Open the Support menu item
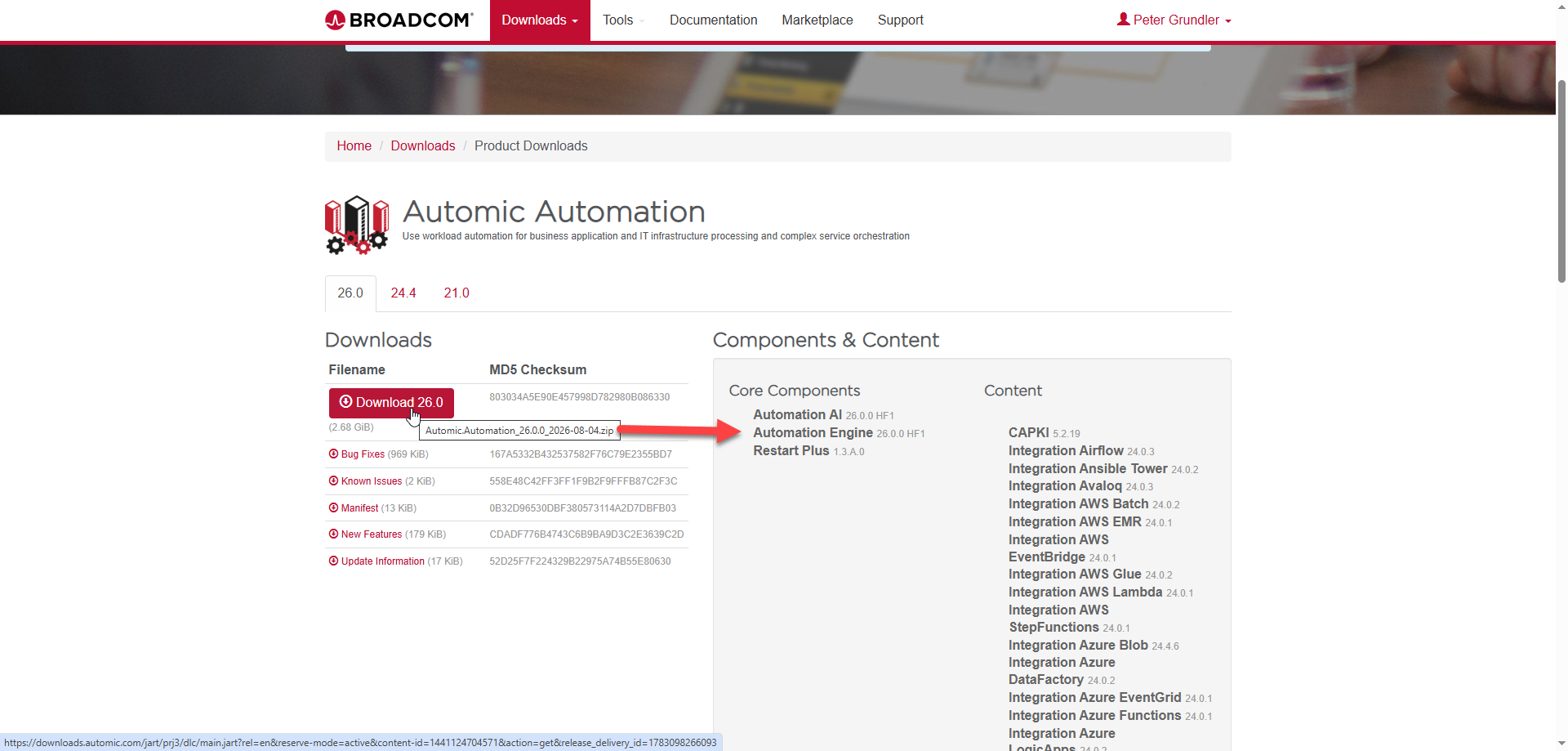Screen dimensions: 1568x751 click(901, 20)
